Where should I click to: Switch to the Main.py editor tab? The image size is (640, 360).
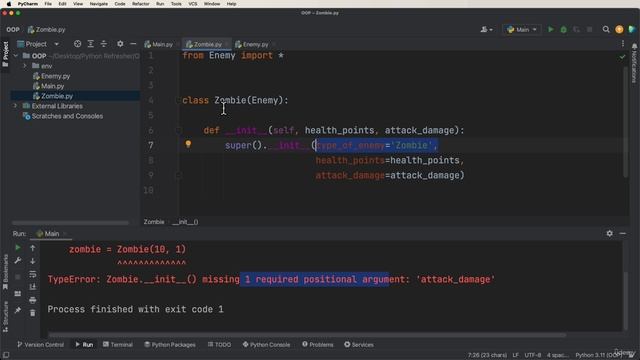point(159,44)
